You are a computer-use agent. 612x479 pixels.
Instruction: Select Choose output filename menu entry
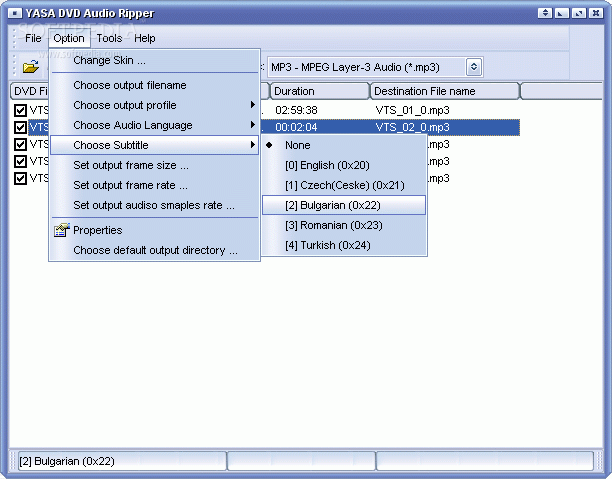pyautogui.click(x=155, y=85)
